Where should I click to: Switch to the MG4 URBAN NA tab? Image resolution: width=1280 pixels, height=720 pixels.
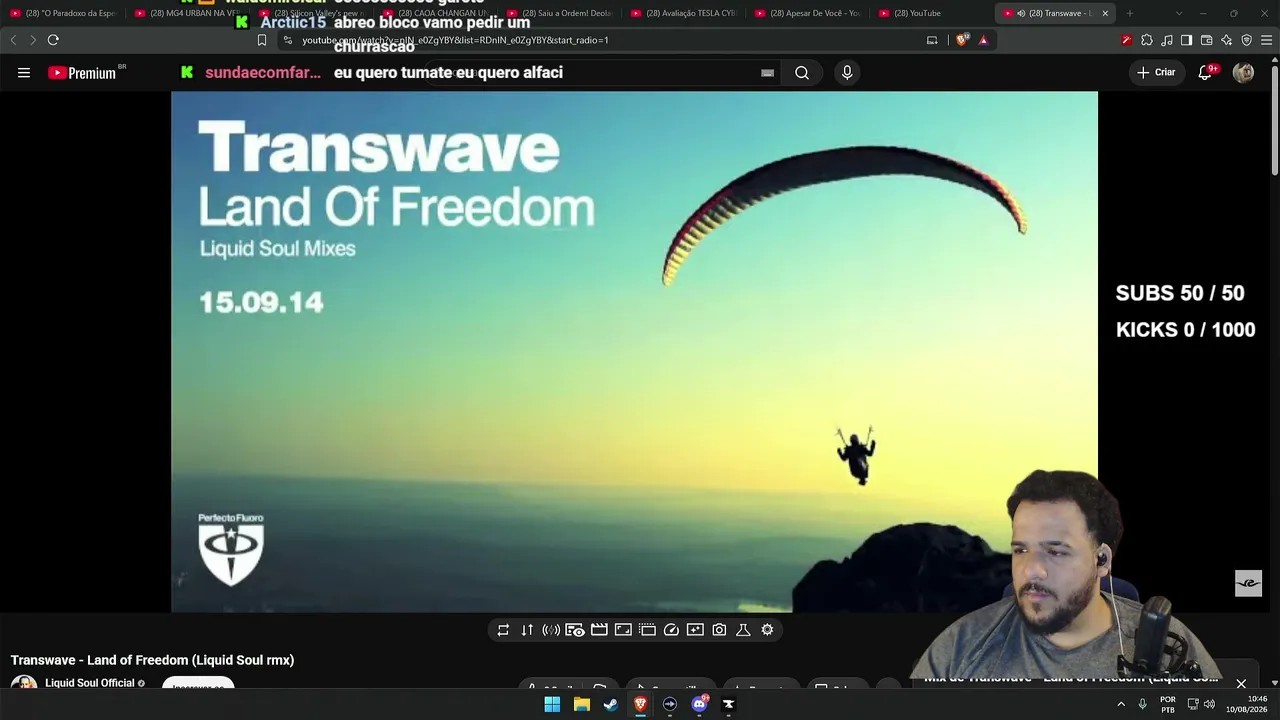click(x=188, y=13)
